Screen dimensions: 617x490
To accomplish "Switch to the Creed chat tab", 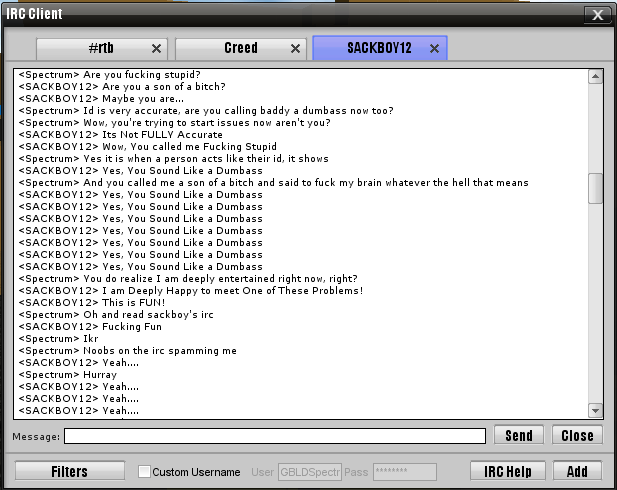I will point(241,48).
